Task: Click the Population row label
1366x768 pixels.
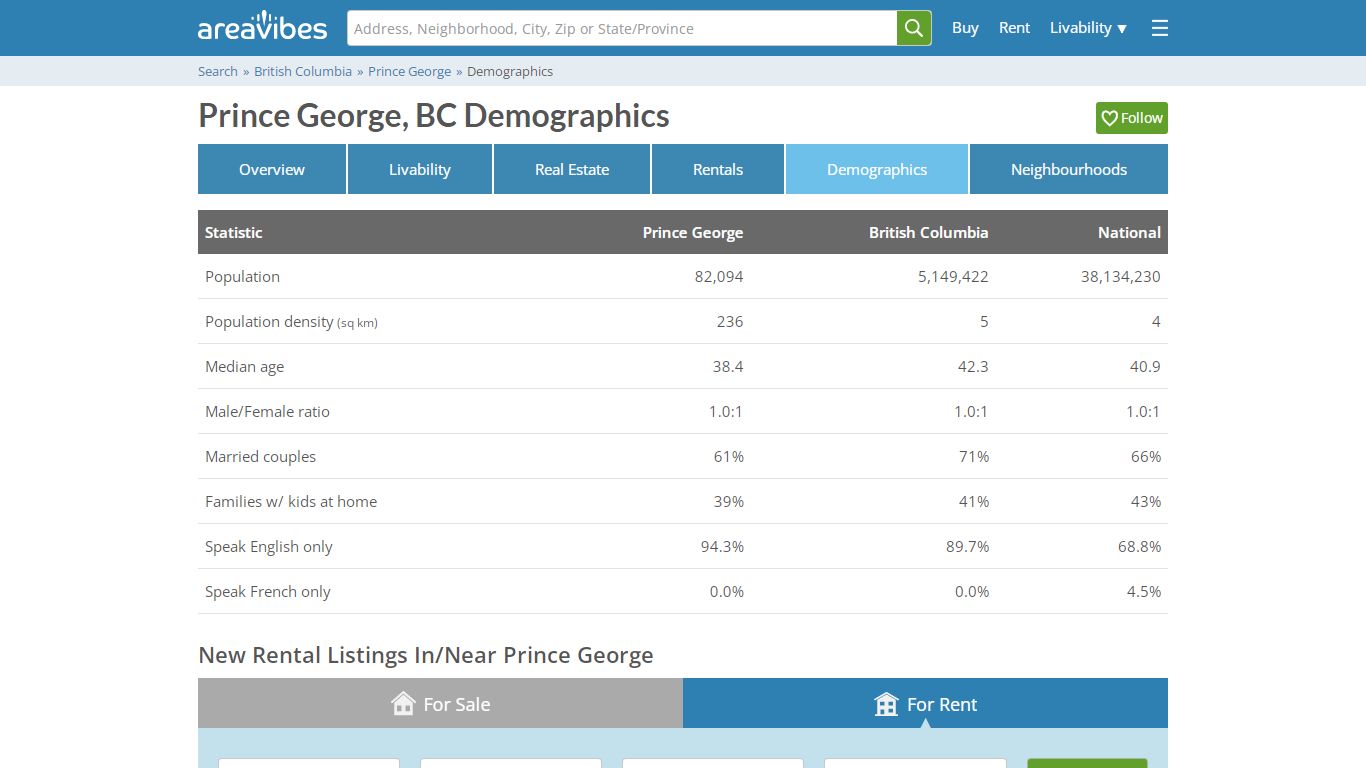Action: 242,276
